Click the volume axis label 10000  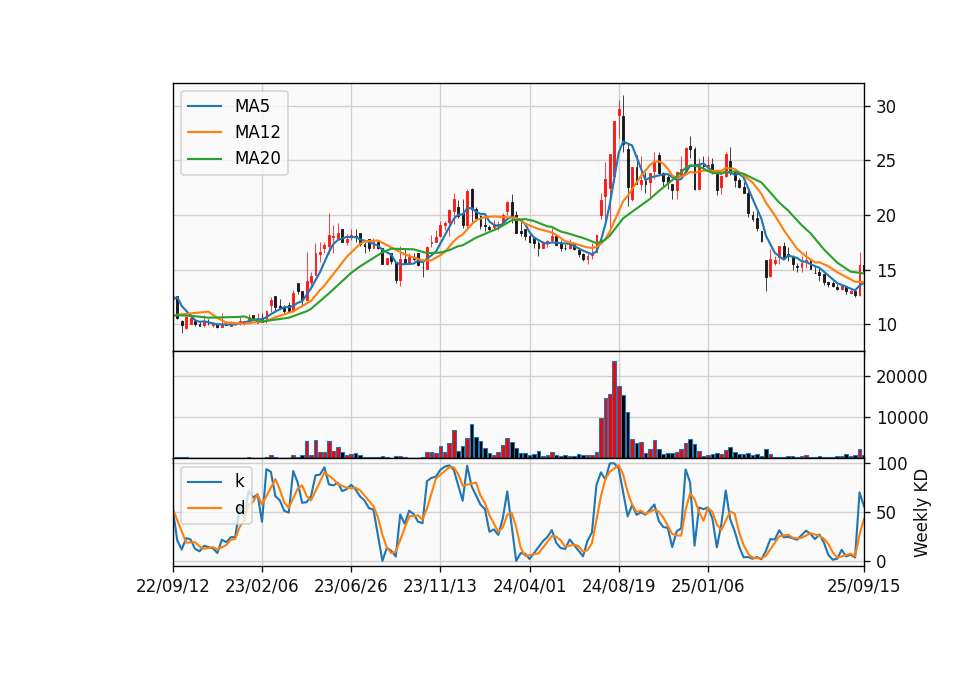pyautogui.click(x=902, y=418)
